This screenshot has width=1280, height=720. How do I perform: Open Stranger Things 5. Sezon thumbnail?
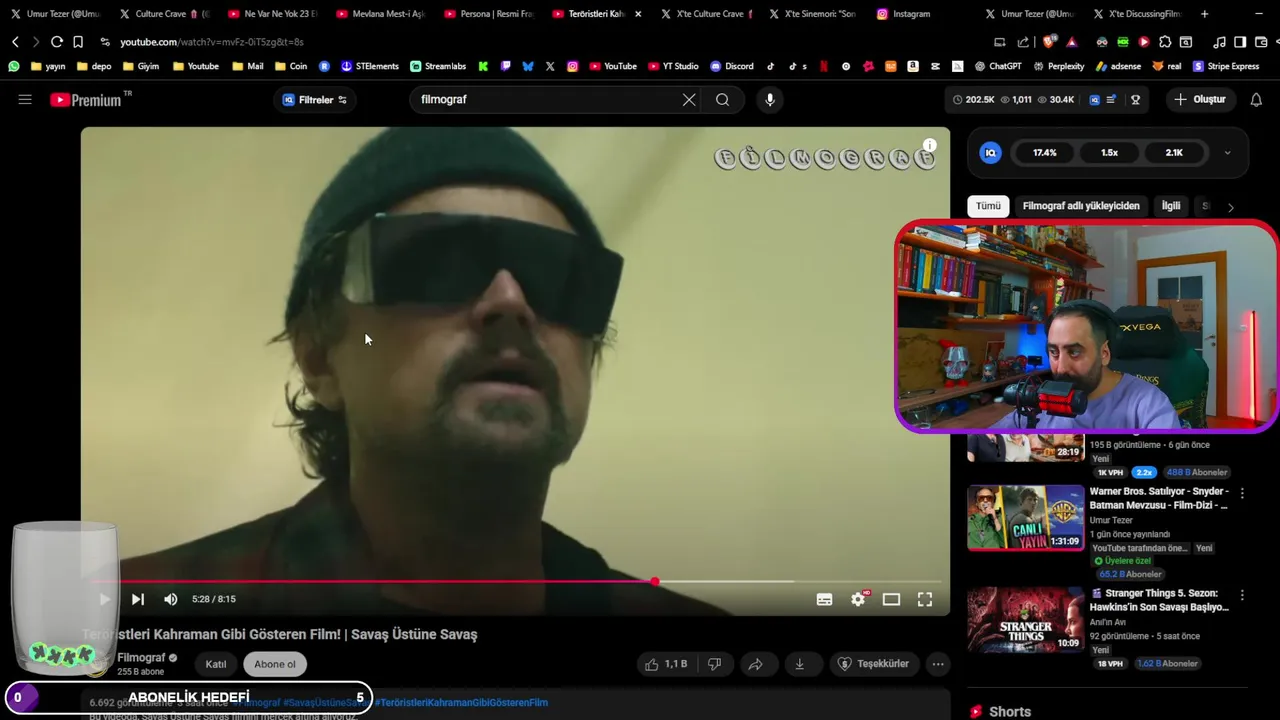point(1026,620)
